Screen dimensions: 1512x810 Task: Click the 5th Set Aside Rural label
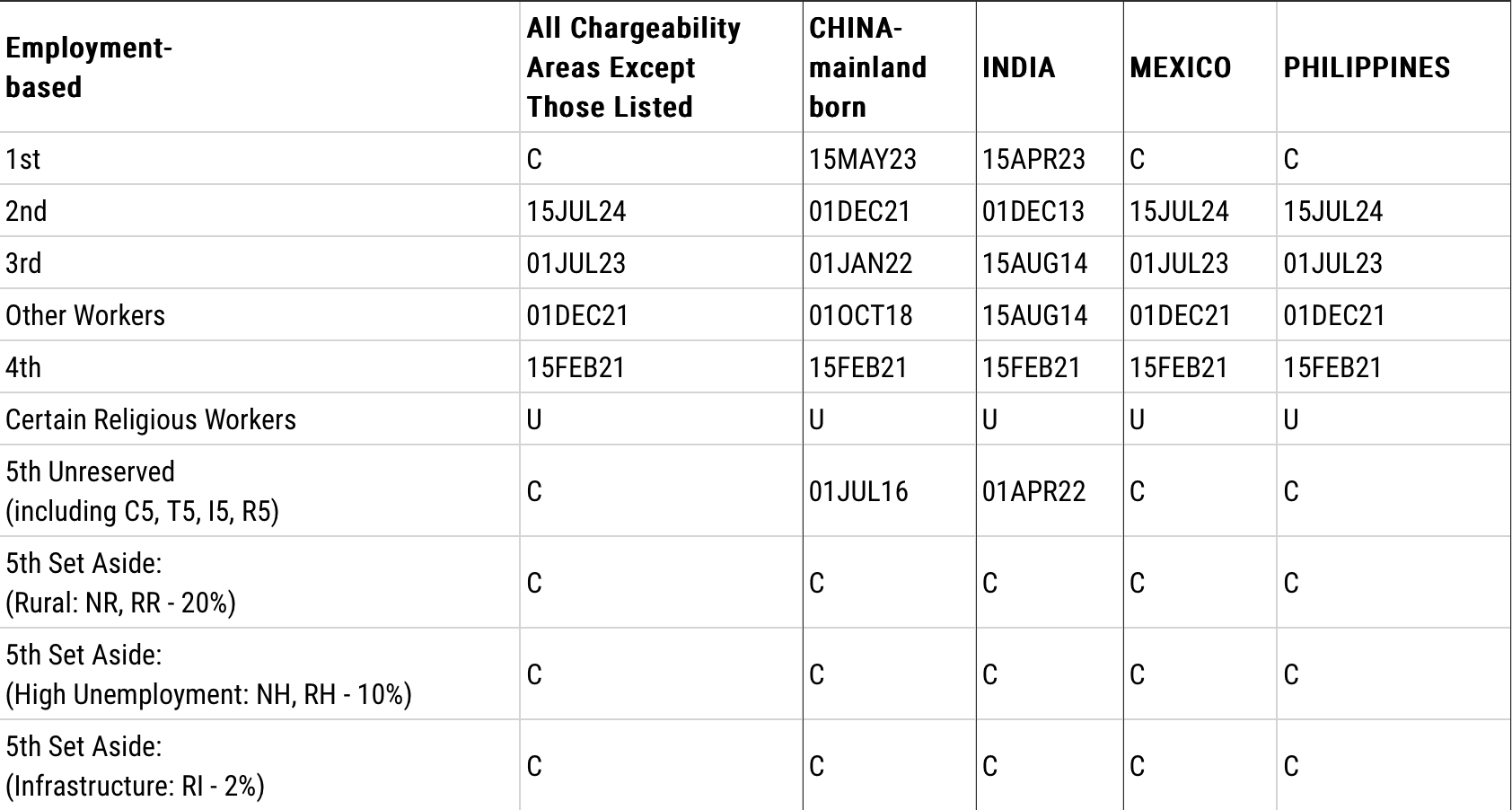[x=120, y=583]
